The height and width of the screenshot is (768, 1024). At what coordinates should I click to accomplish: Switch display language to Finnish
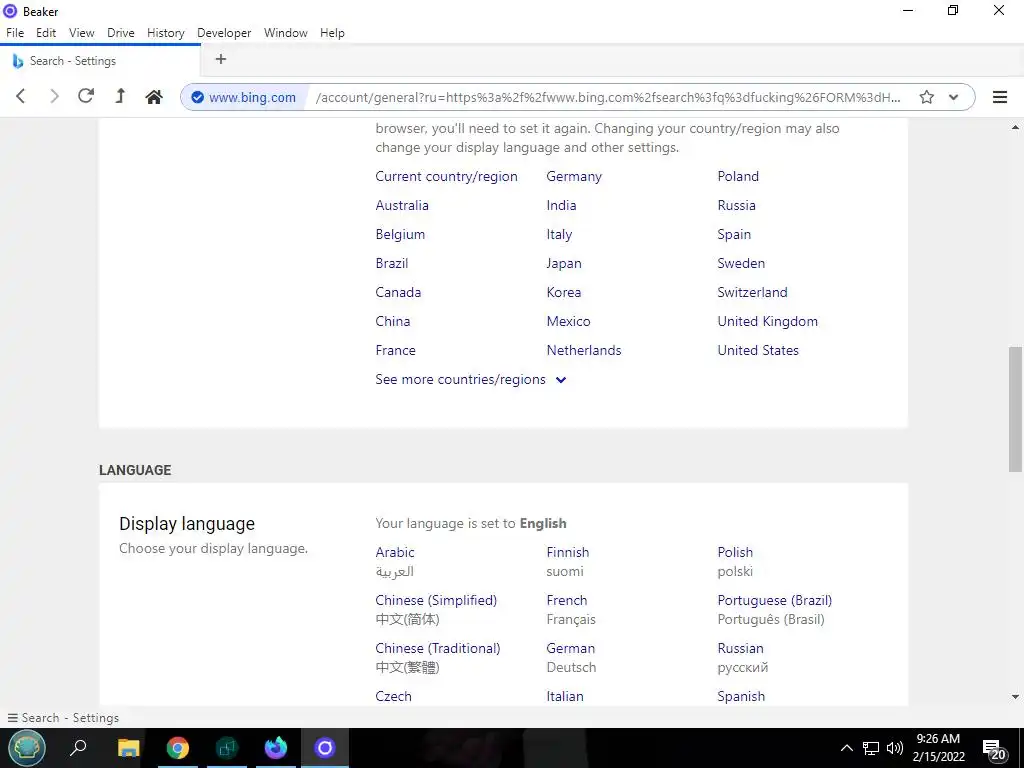click(568, 552)
